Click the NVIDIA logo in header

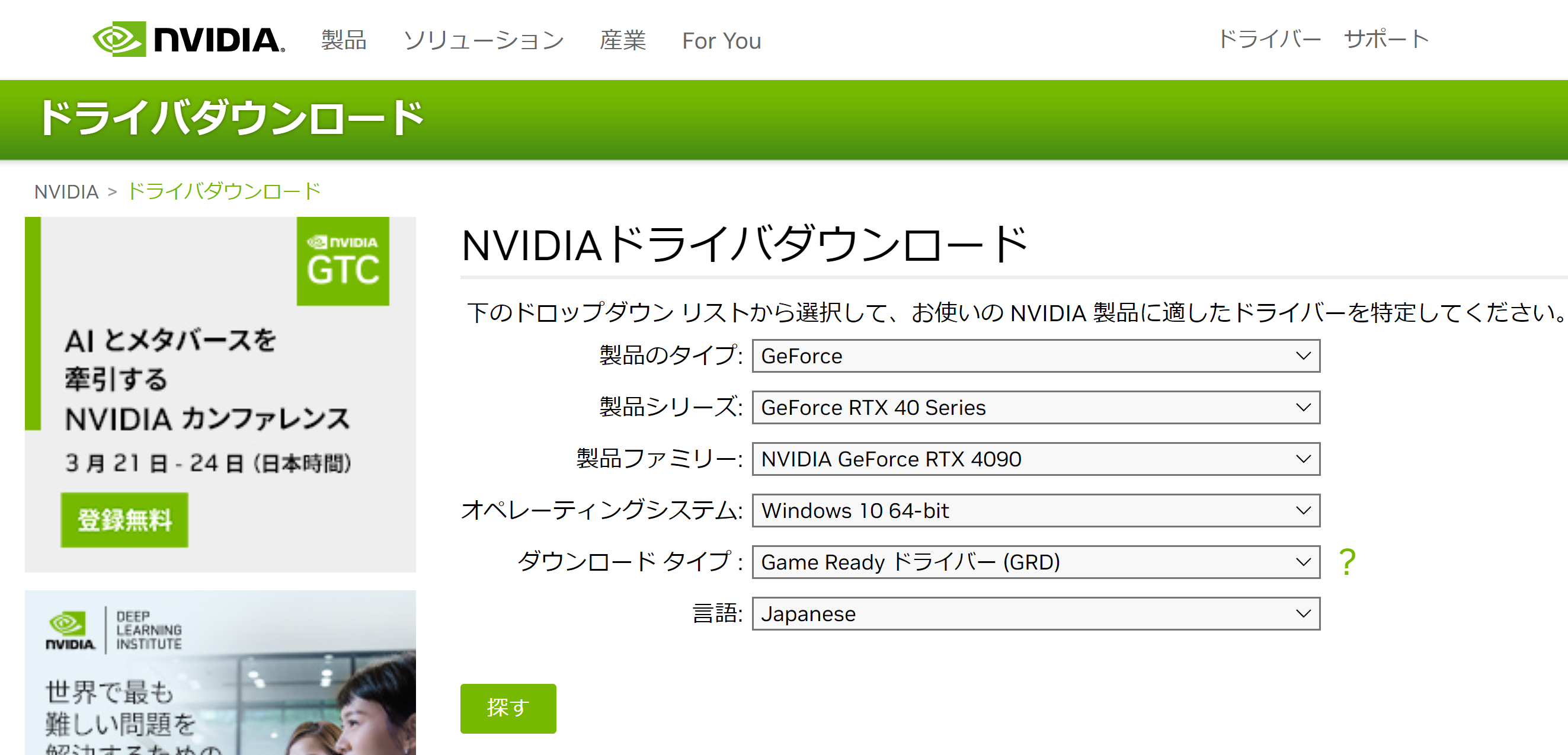[188, 40]
